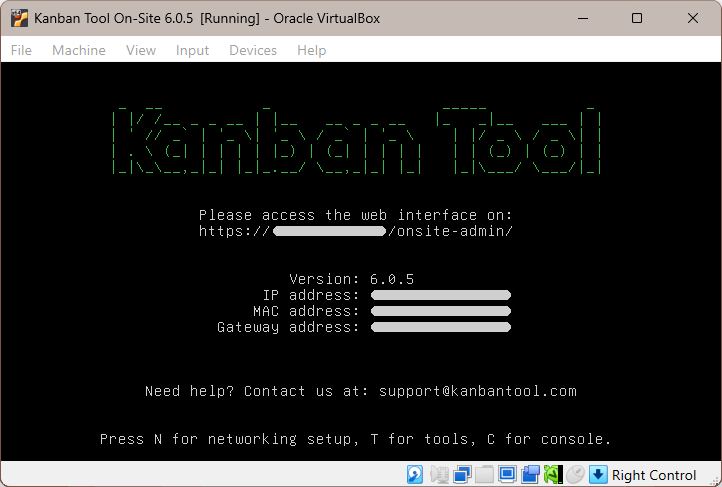Click the Right Control host key label
This screenshot has height=487, width=722.
coord(654,475)
